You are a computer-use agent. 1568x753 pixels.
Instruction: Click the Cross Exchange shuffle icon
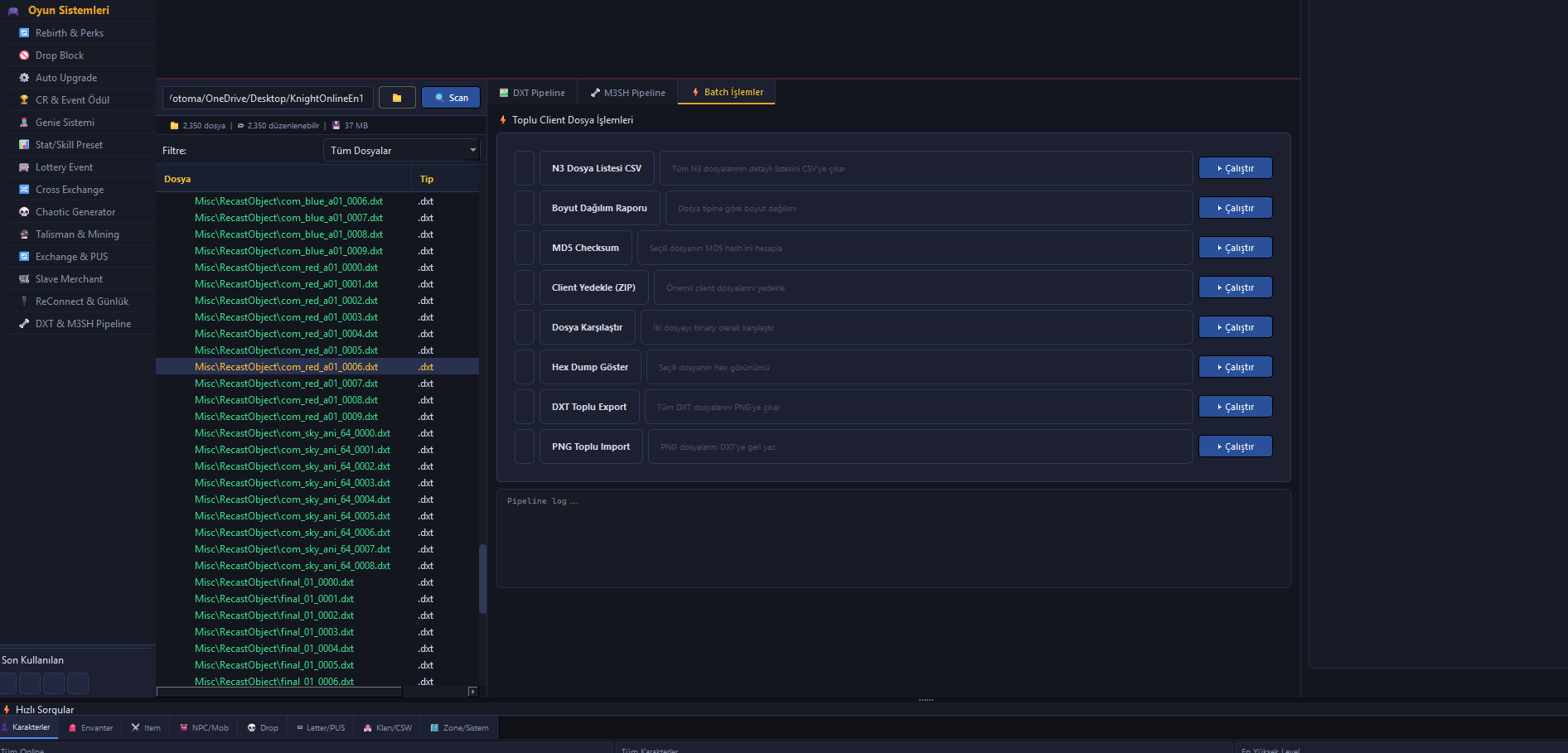(x=24, y=190)
